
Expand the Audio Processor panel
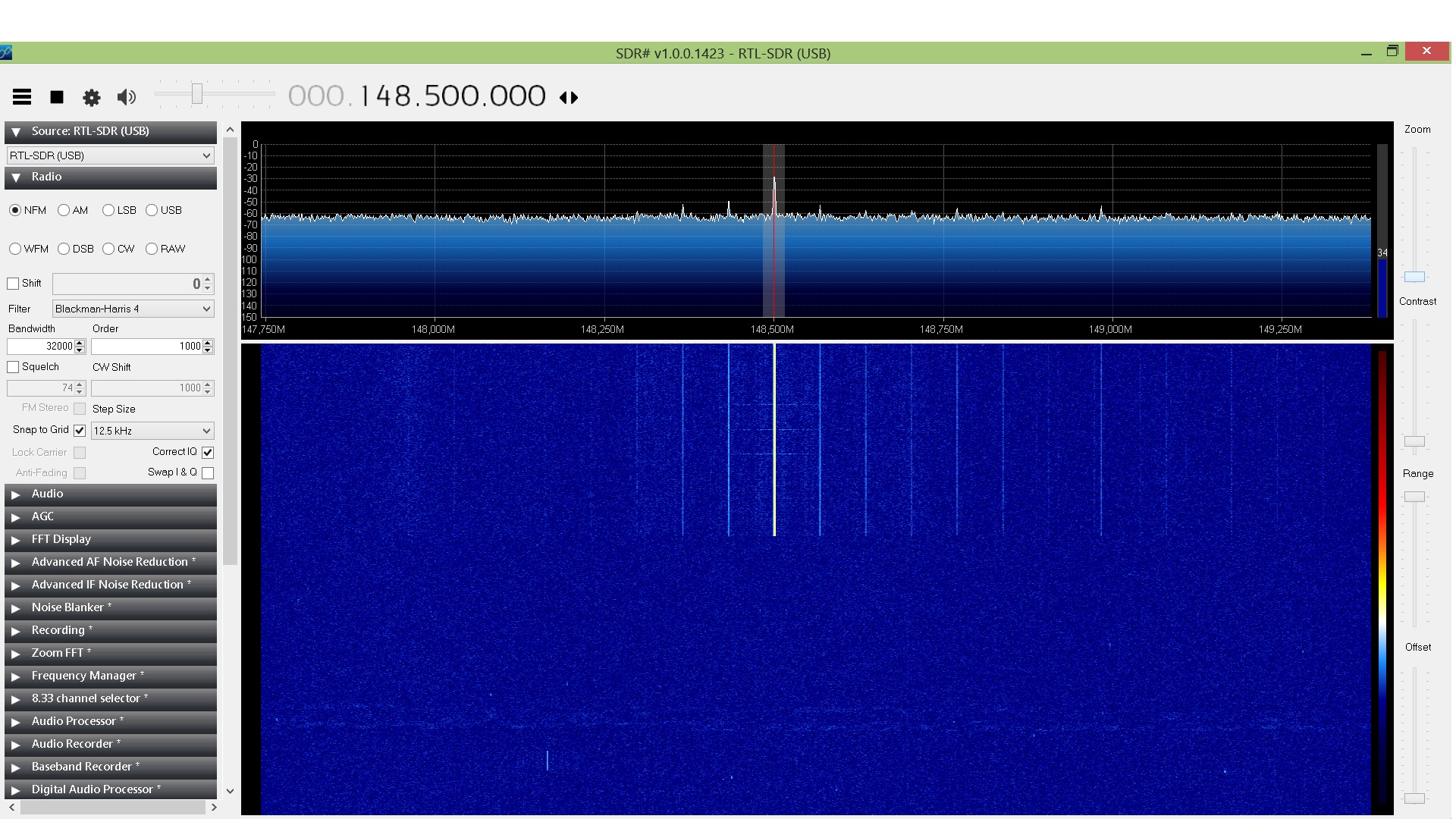coord(111,722)
